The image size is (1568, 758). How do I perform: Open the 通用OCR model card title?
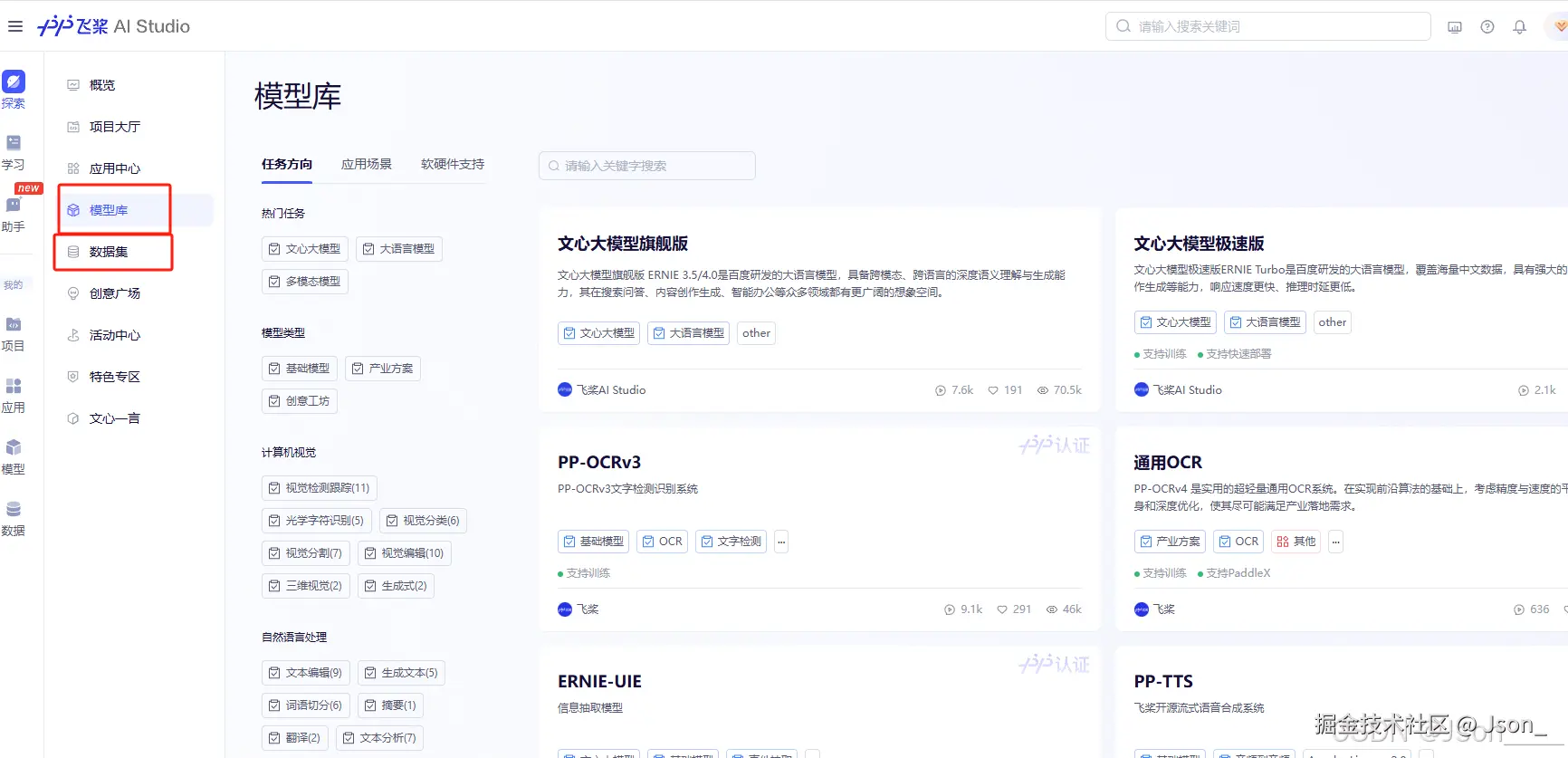[1168, 463]
